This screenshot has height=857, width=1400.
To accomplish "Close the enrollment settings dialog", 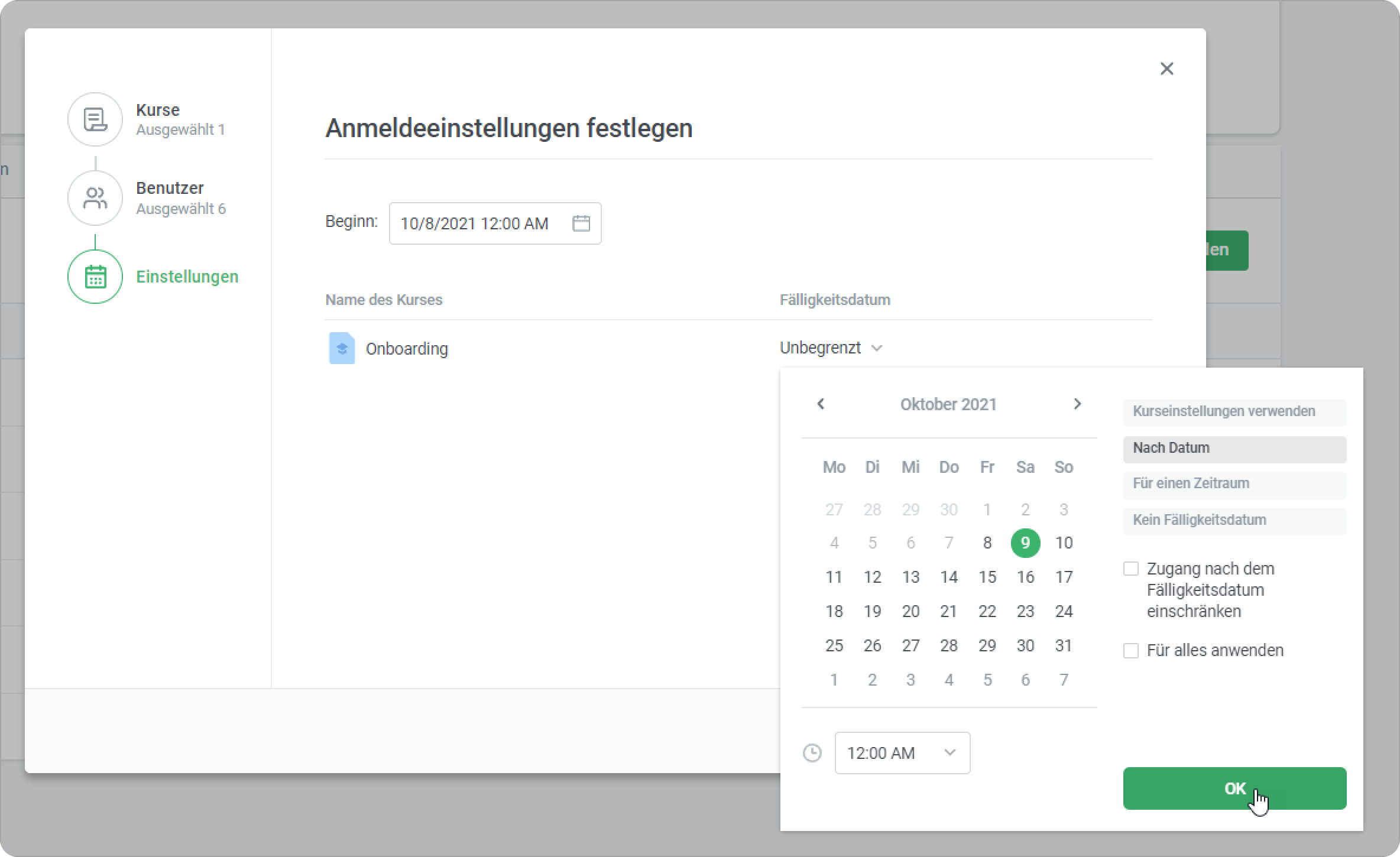I will click(1166, 69).
